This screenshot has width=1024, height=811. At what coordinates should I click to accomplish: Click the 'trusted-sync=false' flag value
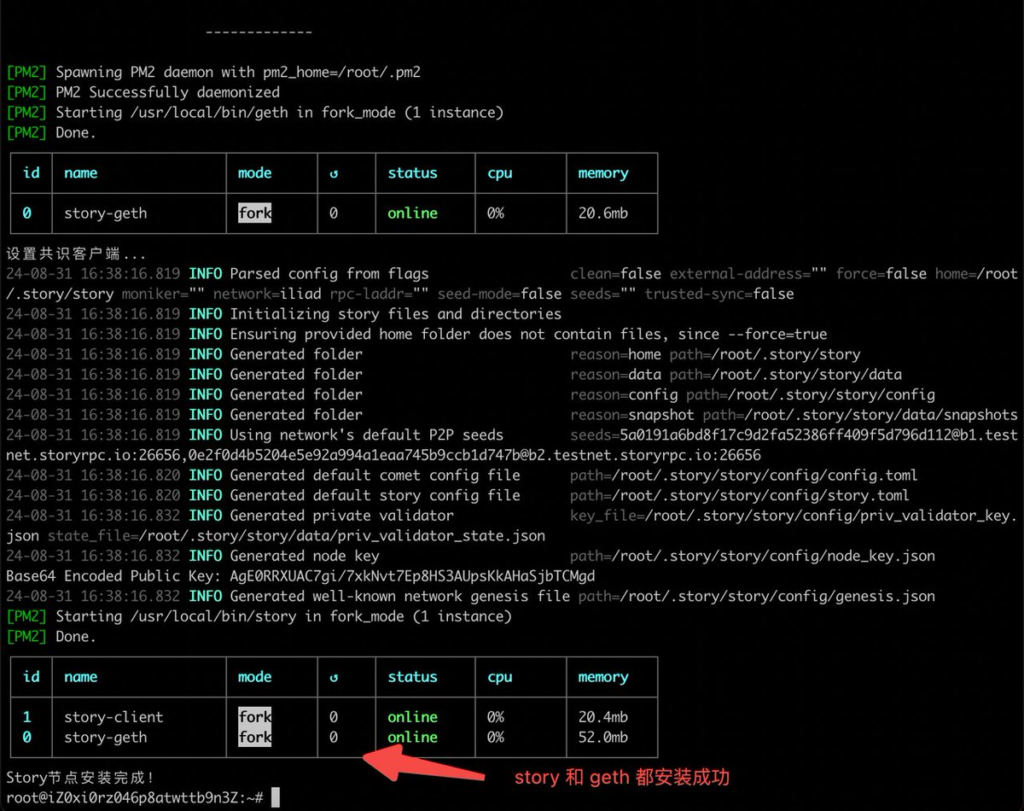coord(719,294)
